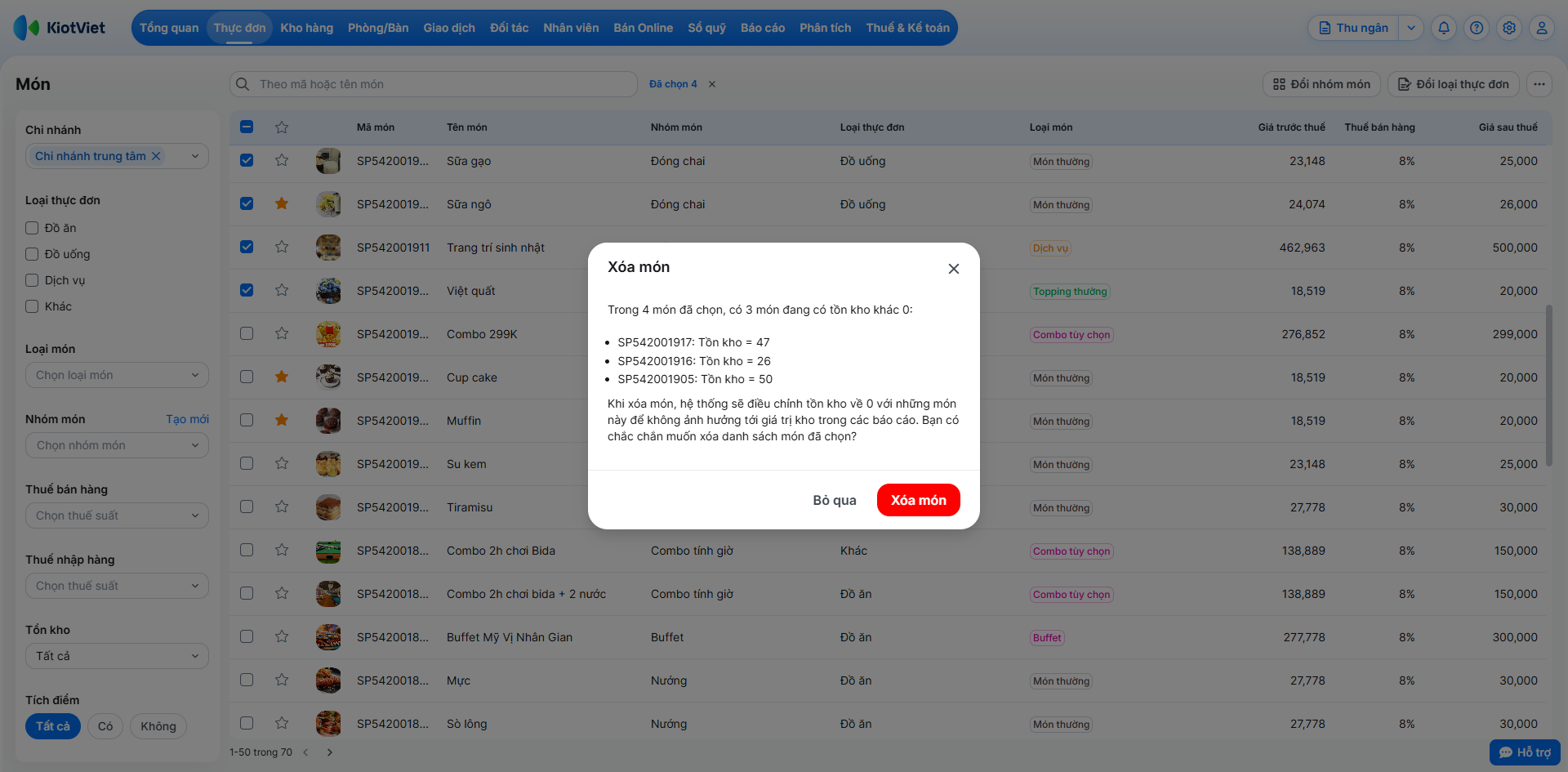Image resolution: width=1568 pixels, height=772 pixels.
Task: Open the Kho hàng menu
Action: (x=307, y=28)
